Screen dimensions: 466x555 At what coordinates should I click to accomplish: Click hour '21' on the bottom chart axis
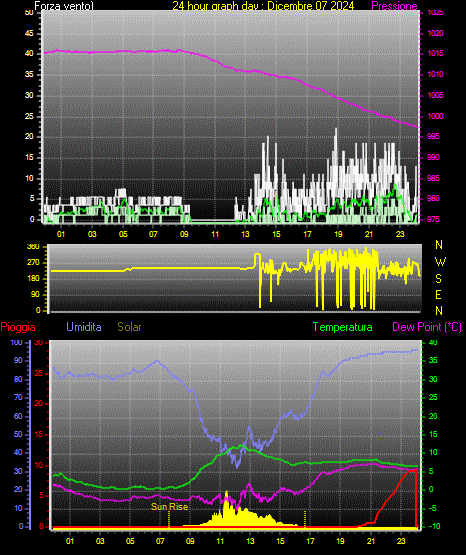(x=370, y=541)
